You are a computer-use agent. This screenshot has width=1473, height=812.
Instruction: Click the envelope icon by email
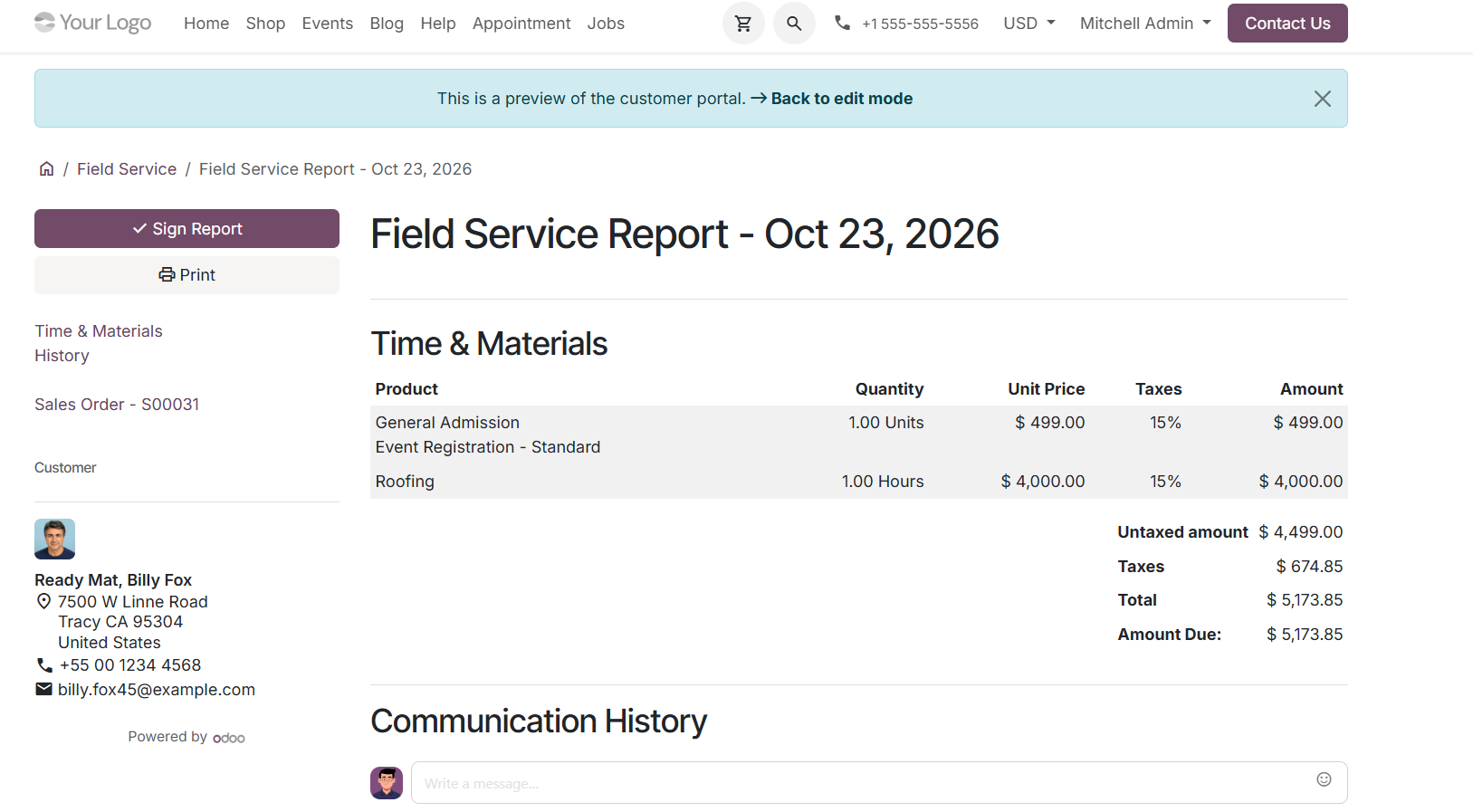click(x=43, y=689)
